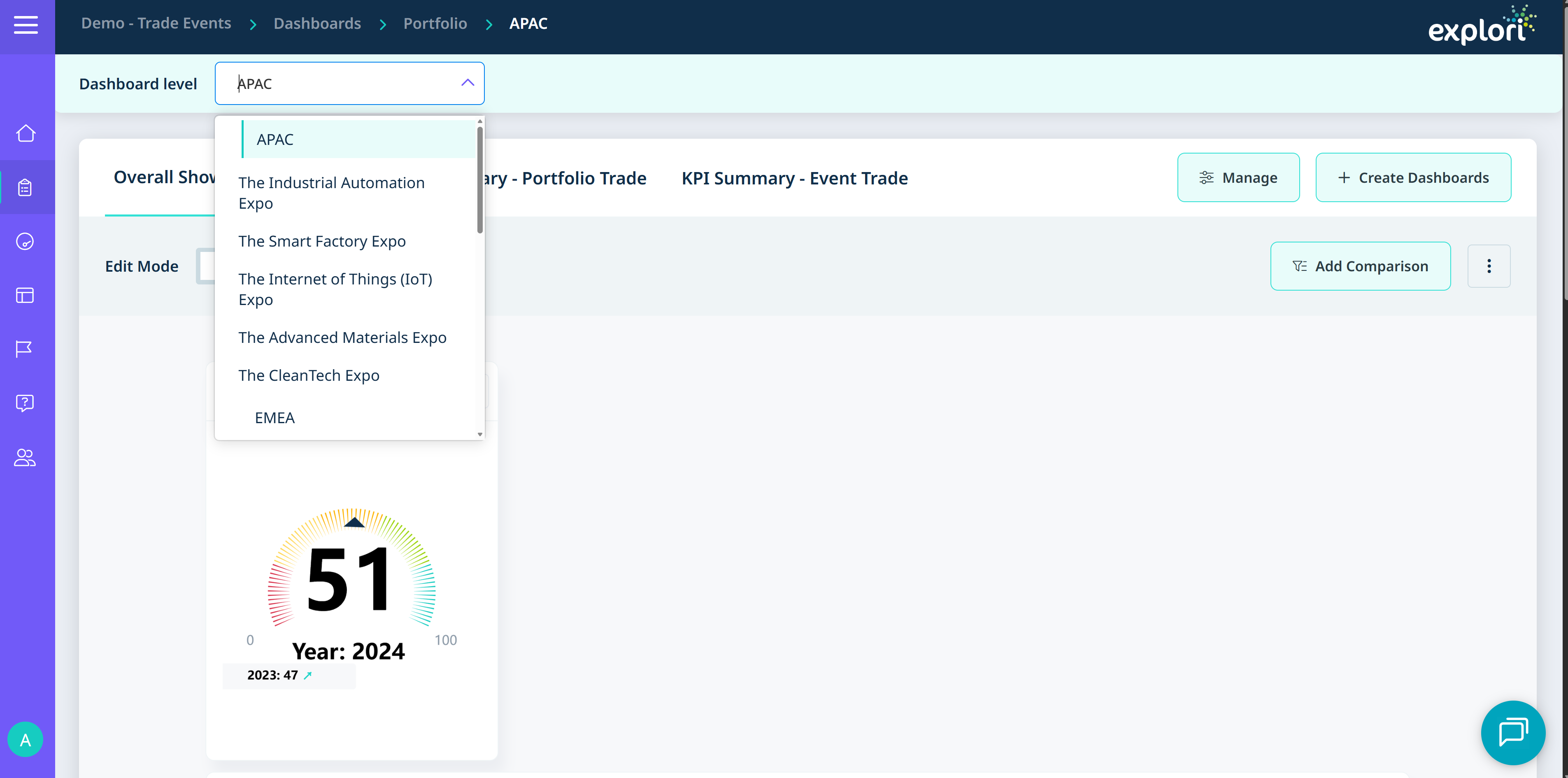The width and height of the screenshot is (1568, 778).
Task: Click the gauge dashboard sidebar icon
Action: pos(26,242)
